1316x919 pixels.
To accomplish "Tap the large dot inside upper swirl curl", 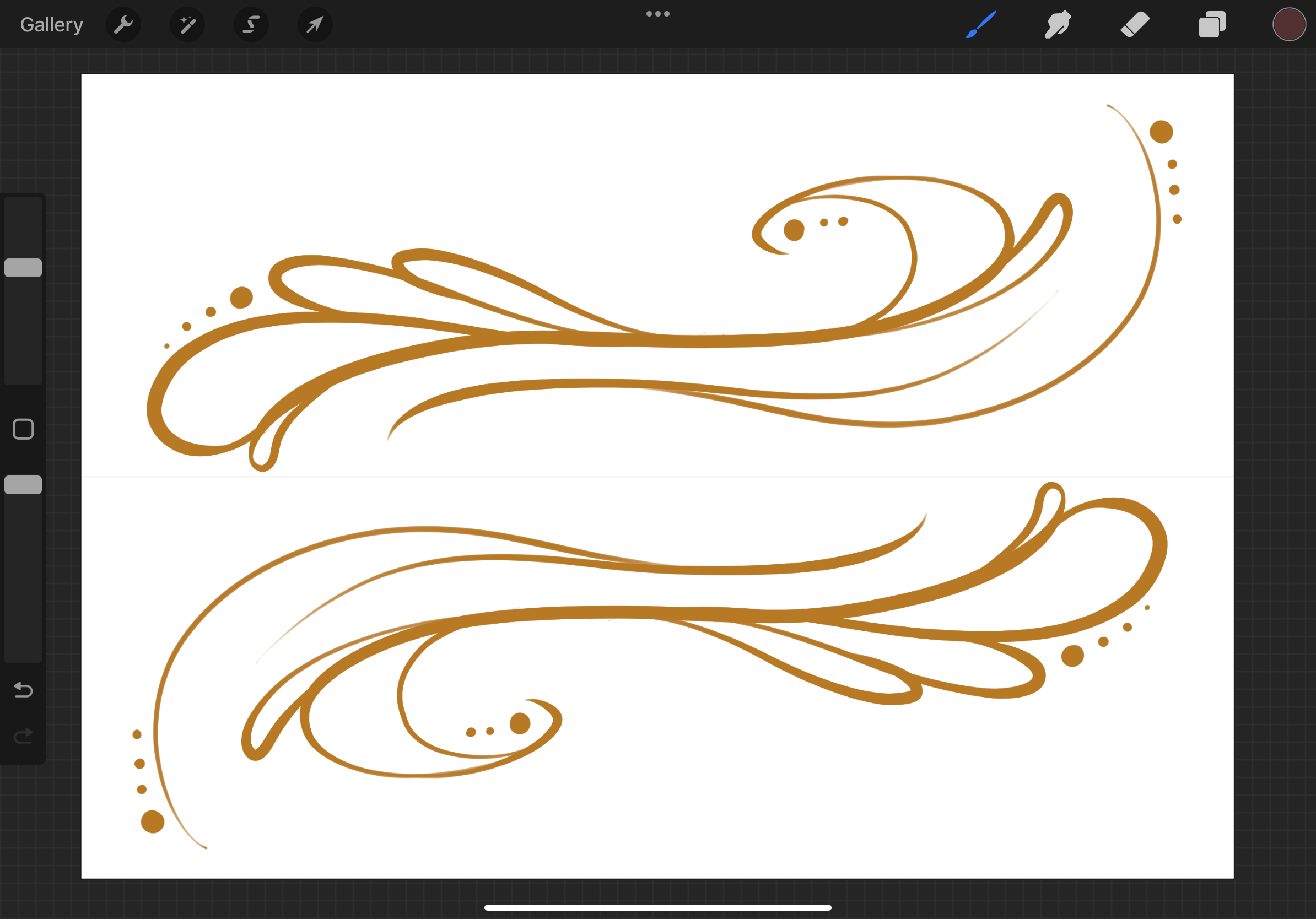I will (794, 230).
